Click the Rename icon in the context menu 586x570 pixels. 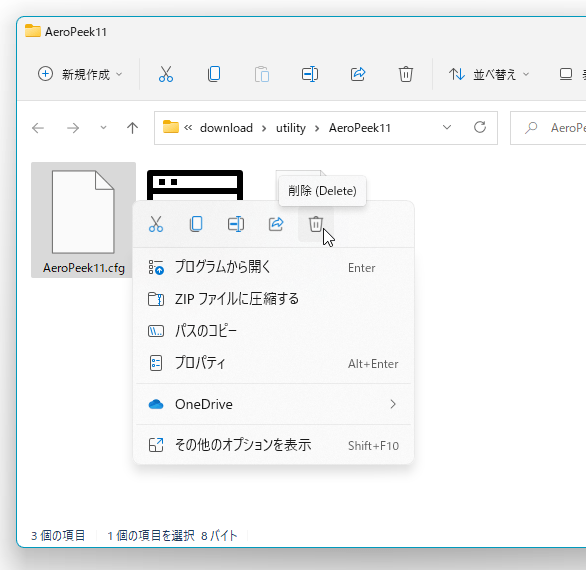(236, 224)
